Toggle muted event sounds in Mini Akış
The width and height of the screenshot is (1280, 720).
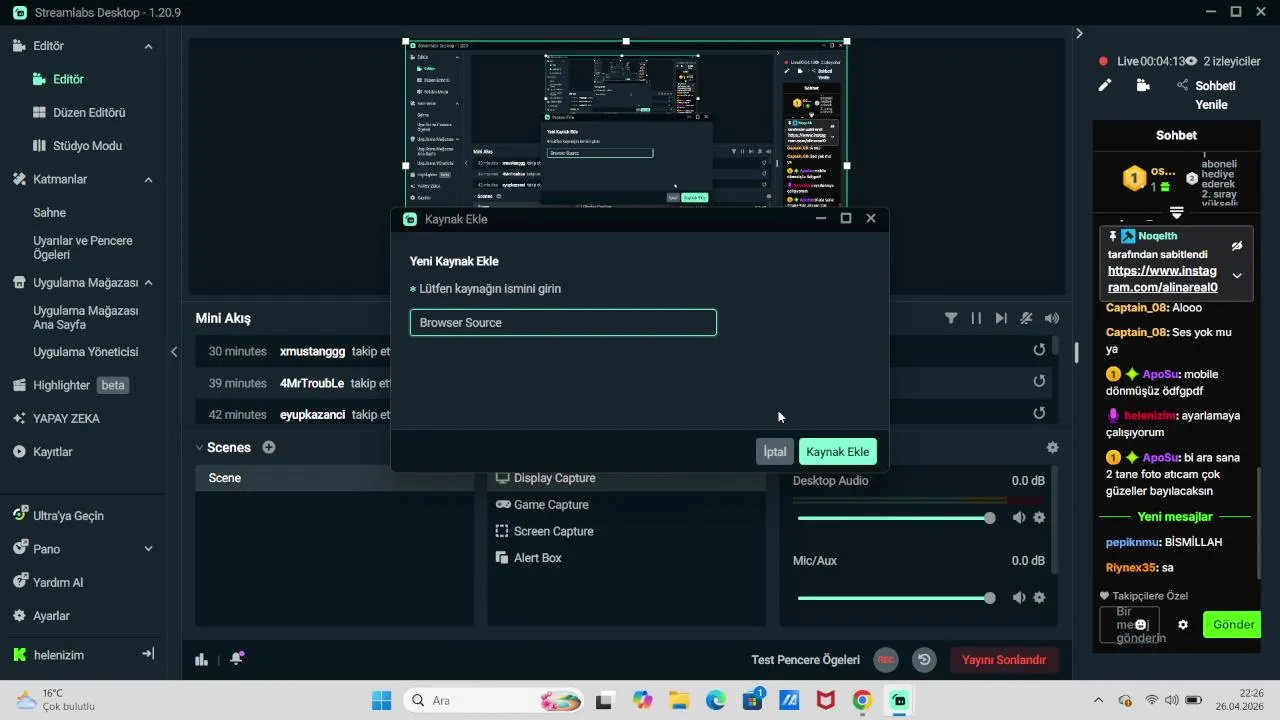point(1026,318)
